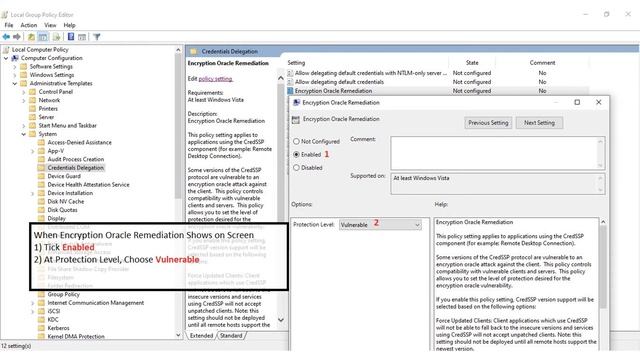Expand the App-V node
640x360 pixels.
[x=33, y=151]
